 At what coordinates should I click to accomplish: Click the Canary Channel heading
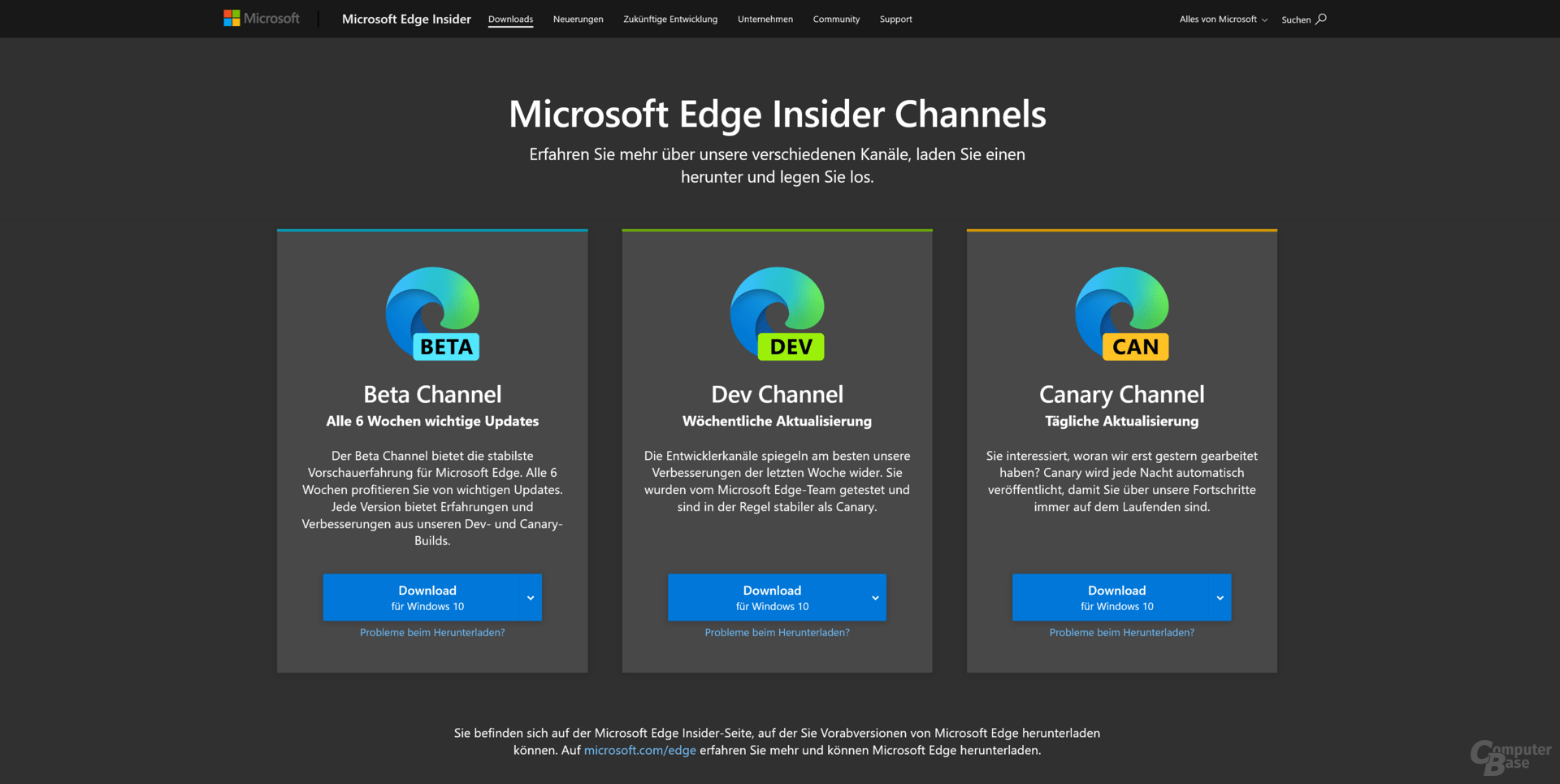(1122, 395)
